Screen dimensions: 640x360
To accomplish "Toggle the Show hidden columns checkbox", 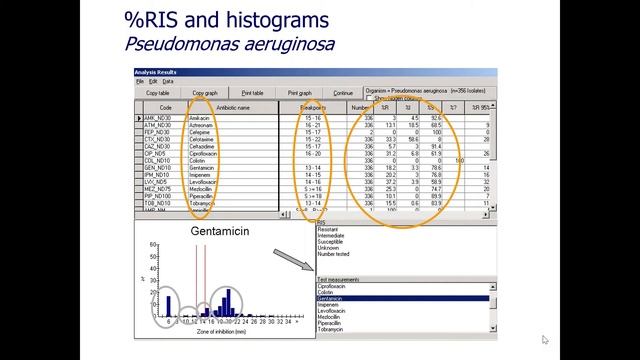I will [x=369, y=98].
